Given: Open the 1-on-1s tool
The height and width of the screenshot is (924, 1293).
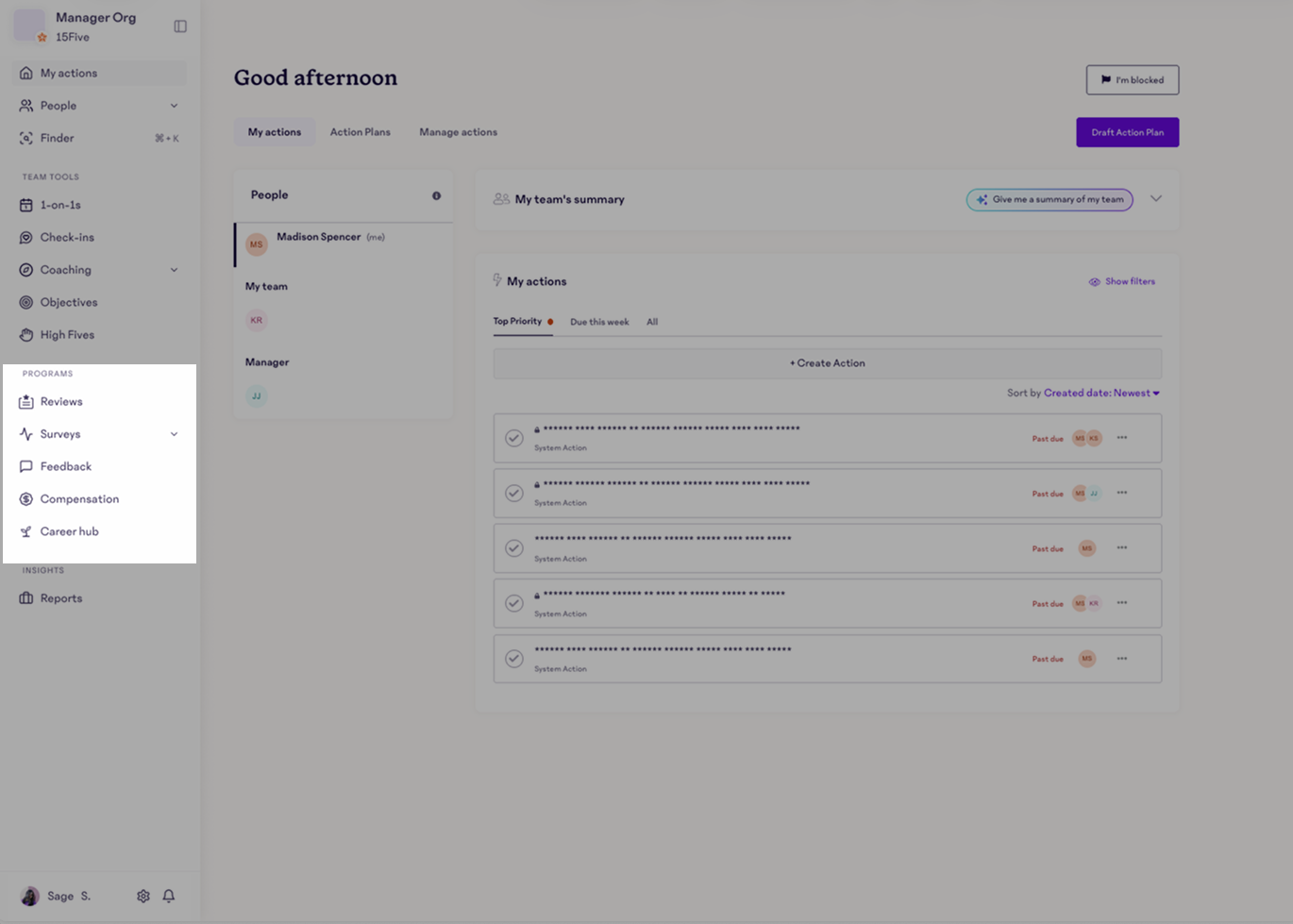Looking at the screenshot, I should tap(60, 204).
